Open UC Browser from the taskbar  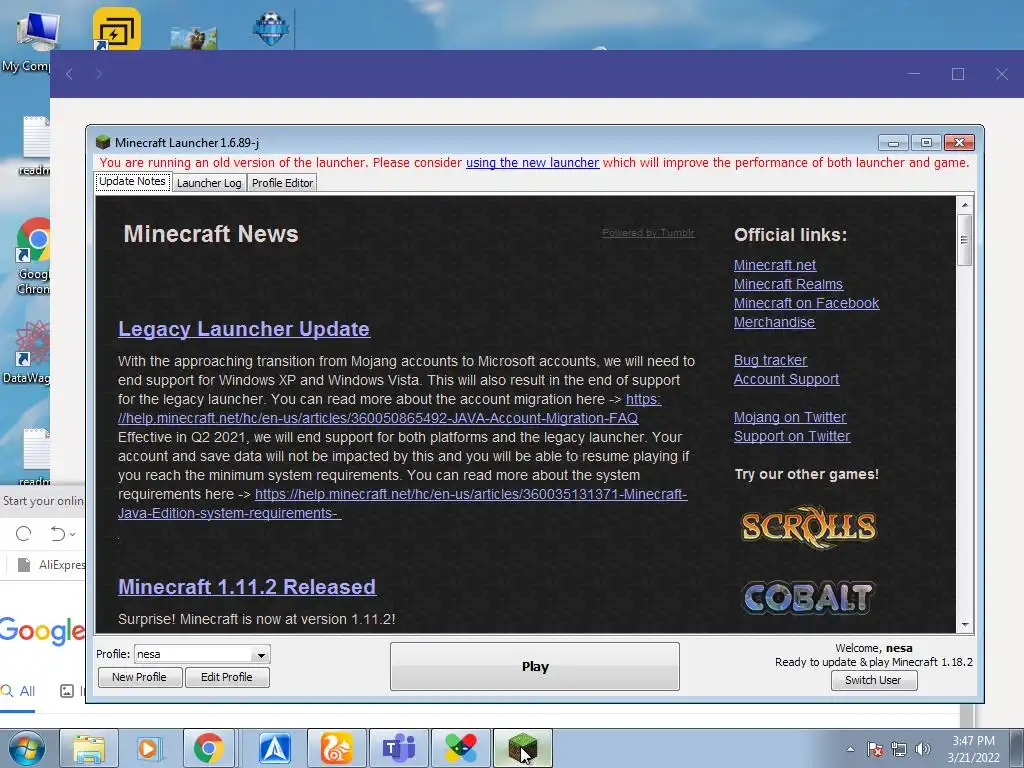pyautogui.click(x=336, y=748)
